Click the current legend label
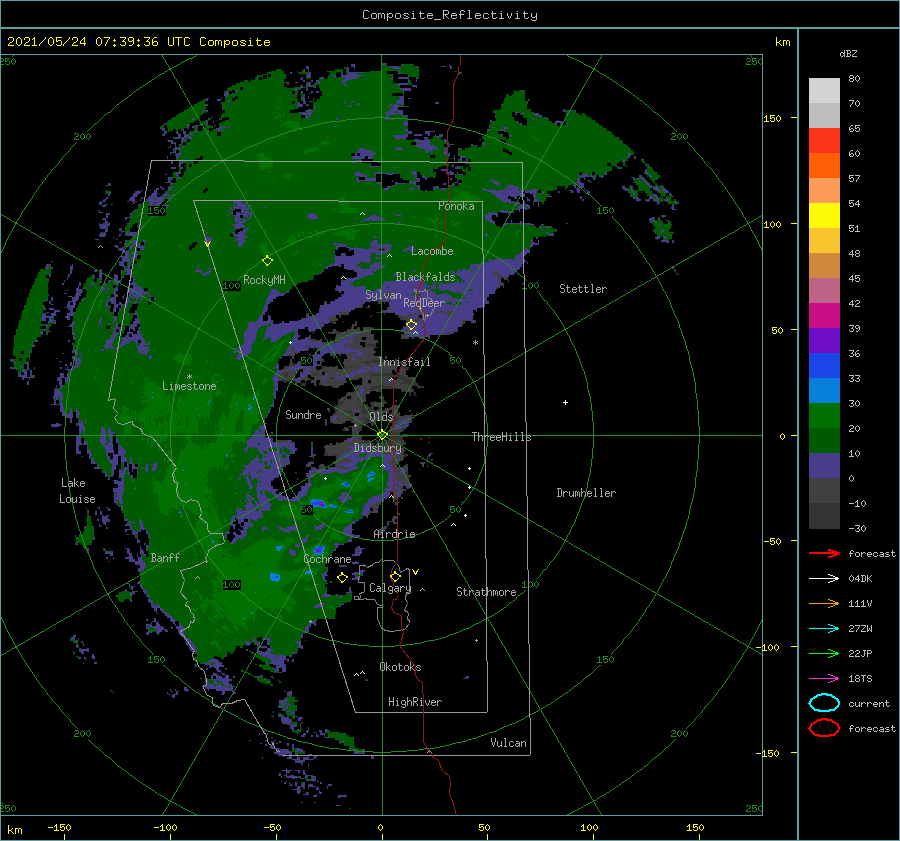 868,703
